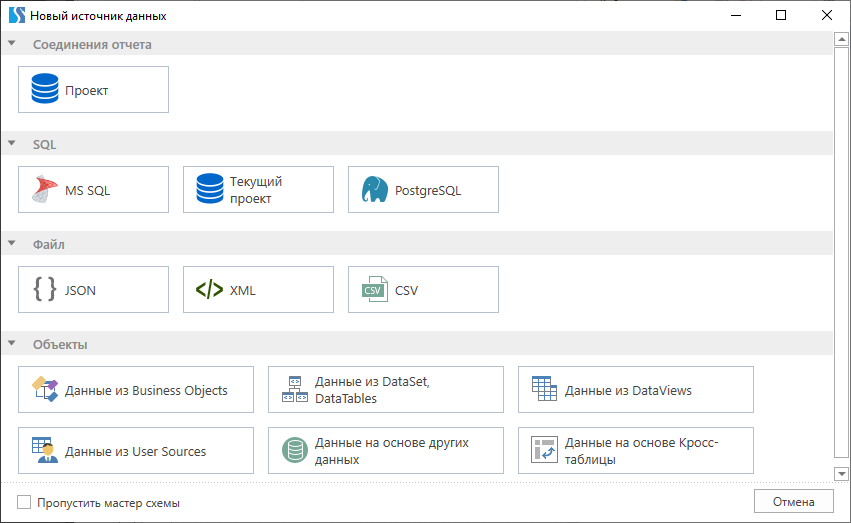The width and height of the screenshot is (851, 523).
Task: Select the PostgreSQL elephant icon
Action: [375, 190]
